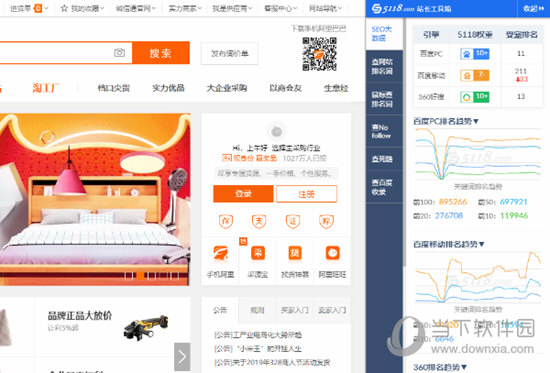The height and width of the screenshot is (373, 550).
Task: Click the orange 搜索 button
Action: coord(161,53)
